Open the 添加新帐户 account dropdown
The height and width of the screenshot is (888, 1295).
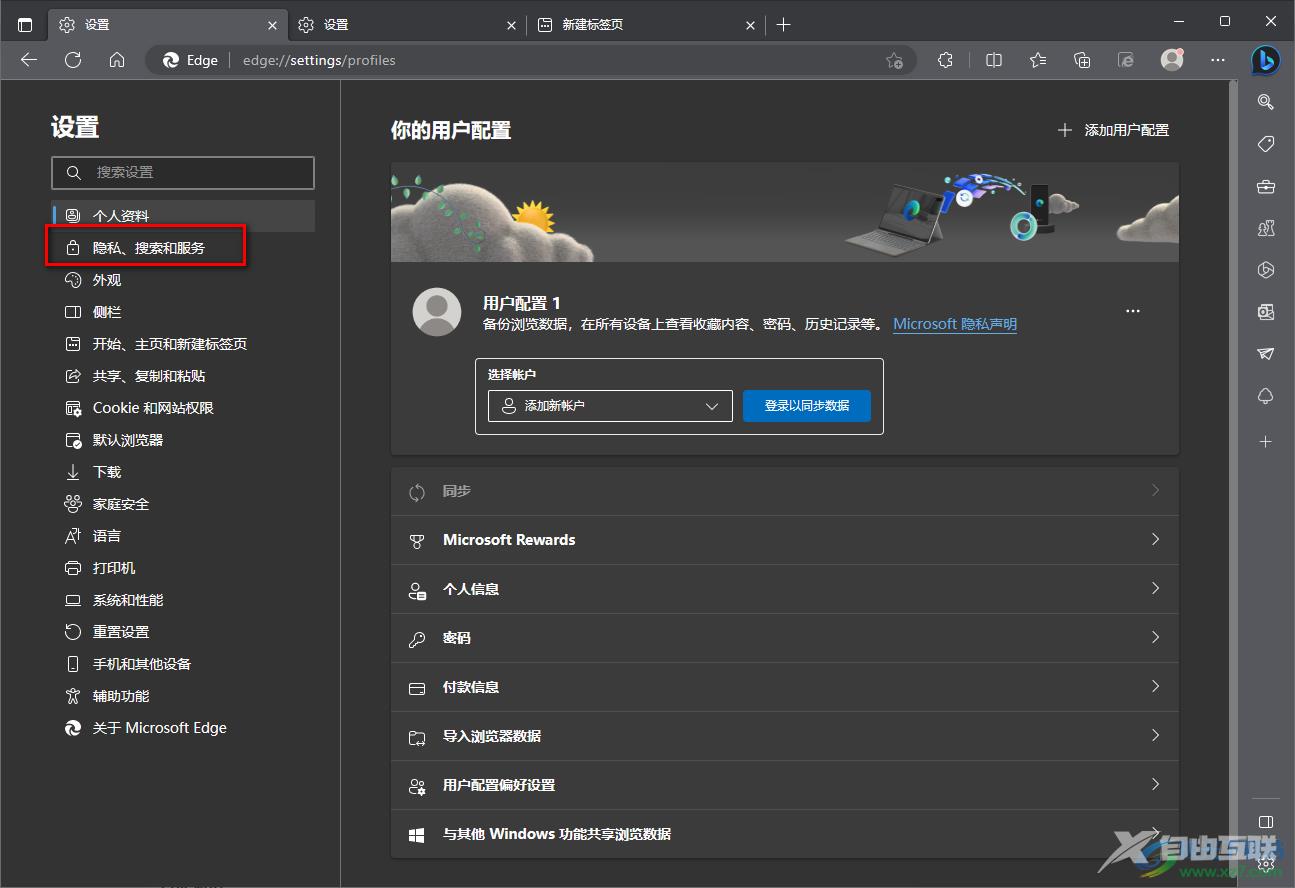tap(610, 406)
